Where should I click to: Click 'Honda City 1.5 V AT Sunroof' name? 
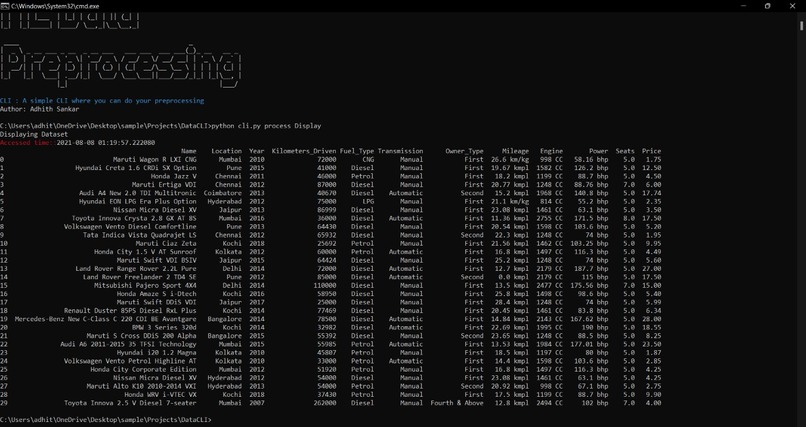[145, 252]
